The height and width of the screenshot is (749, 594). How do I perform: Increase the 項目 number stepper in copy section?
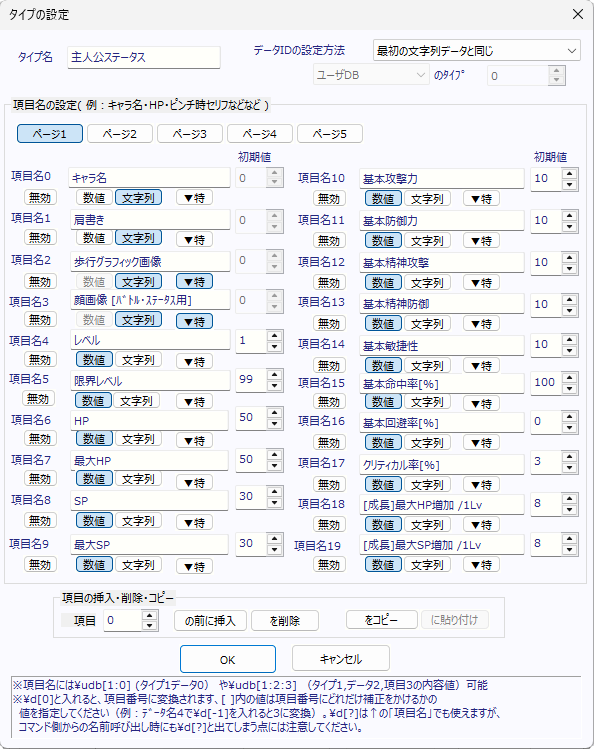click(x=149, y=616)
